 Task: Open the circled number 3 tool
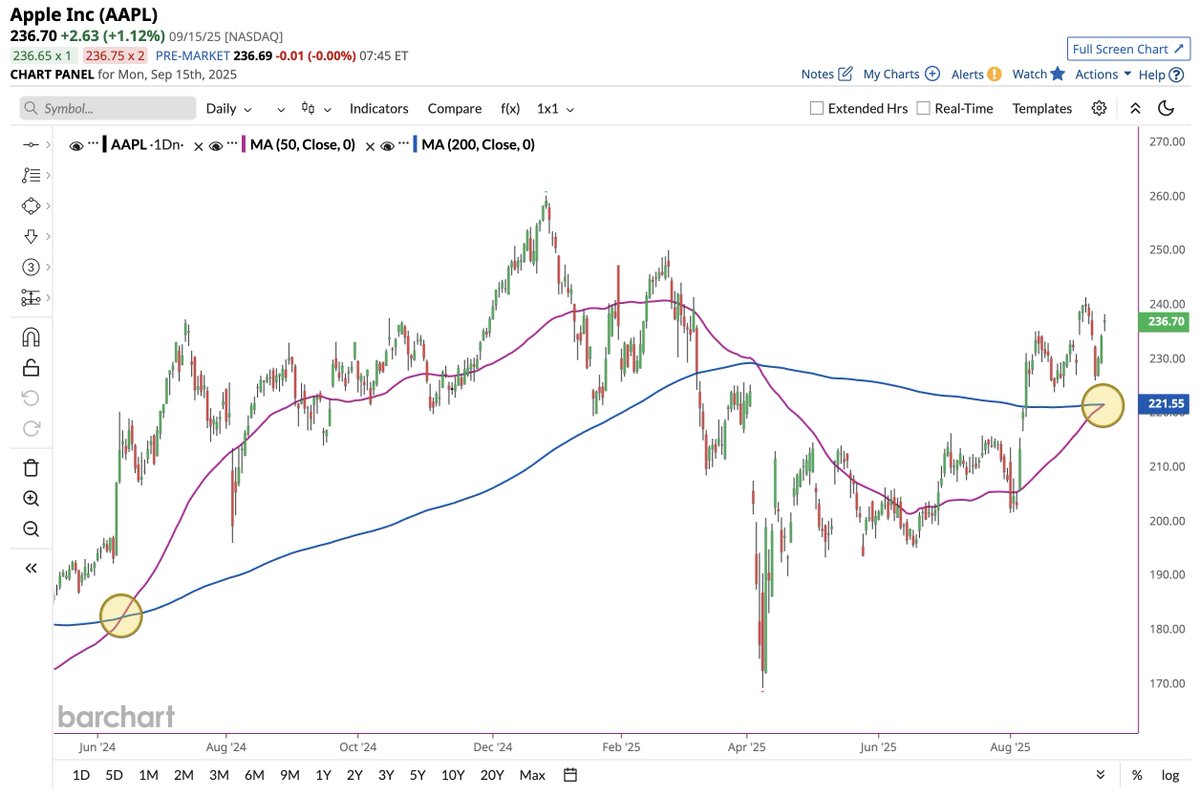point(31,267)
